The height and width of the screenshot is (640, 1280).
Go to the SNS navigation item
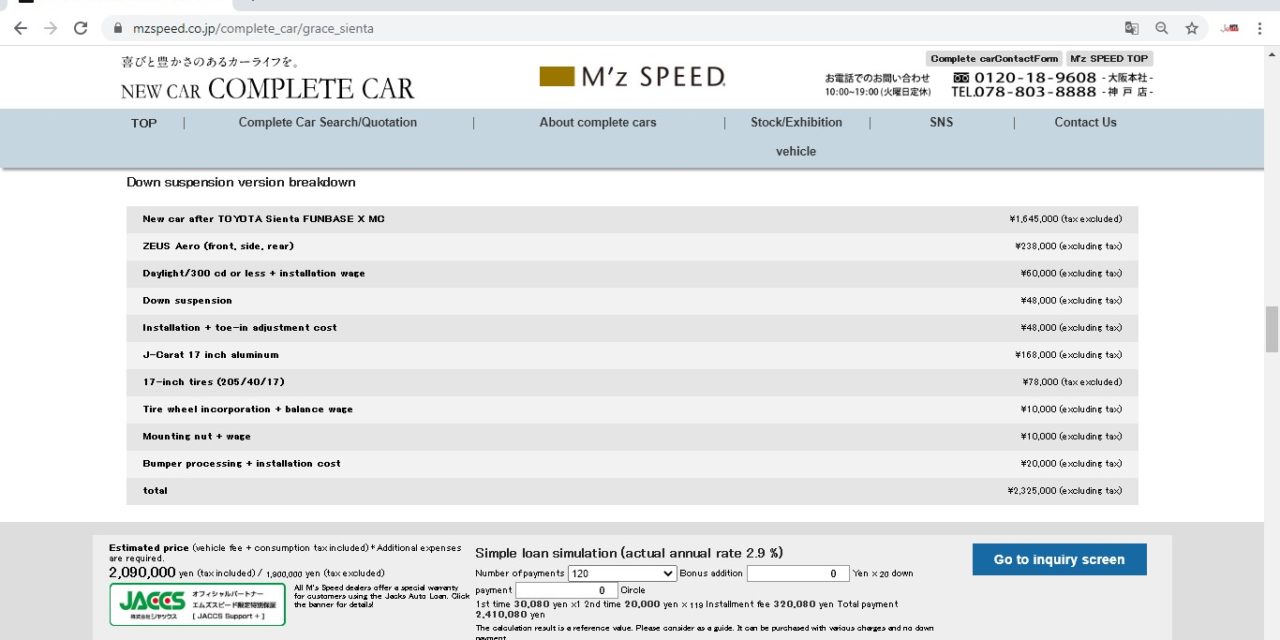(940, 122)
